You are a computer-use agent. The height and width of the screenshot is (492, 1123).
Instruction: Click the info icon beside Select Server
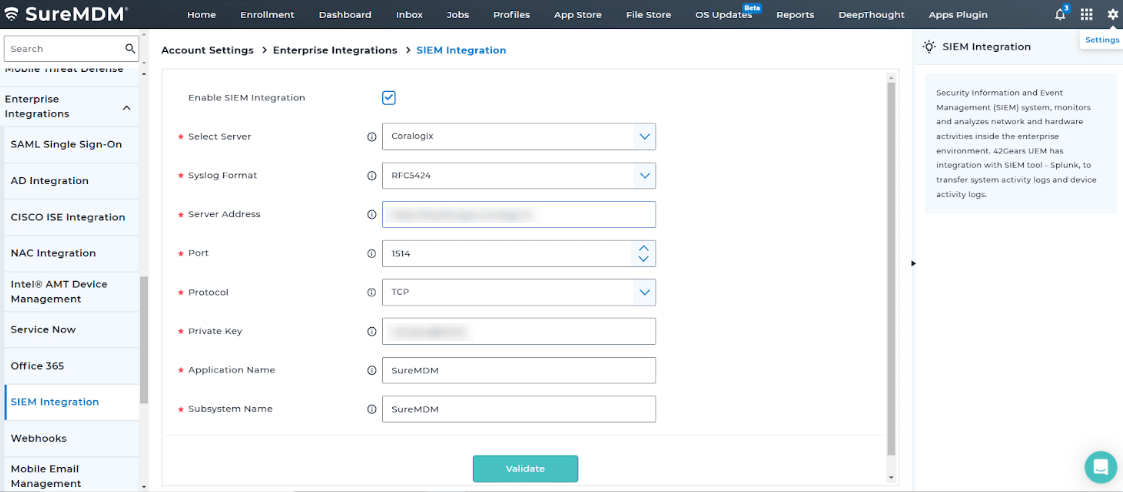pos(371,137)
